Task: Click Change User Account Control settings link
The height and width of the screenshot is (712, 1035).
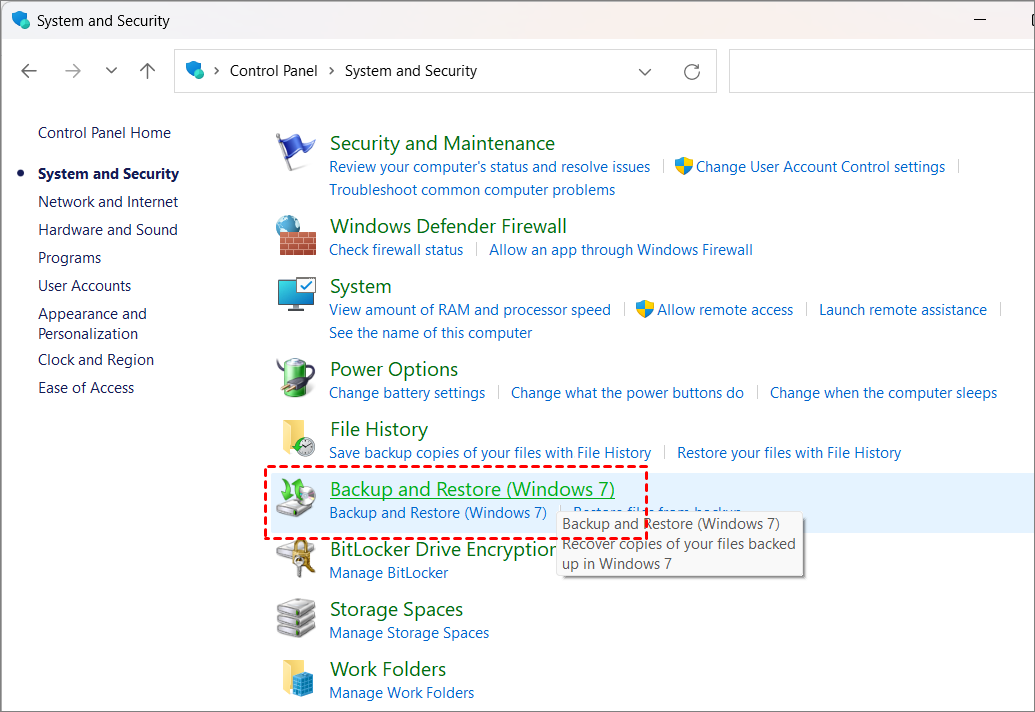Action: 820,167
